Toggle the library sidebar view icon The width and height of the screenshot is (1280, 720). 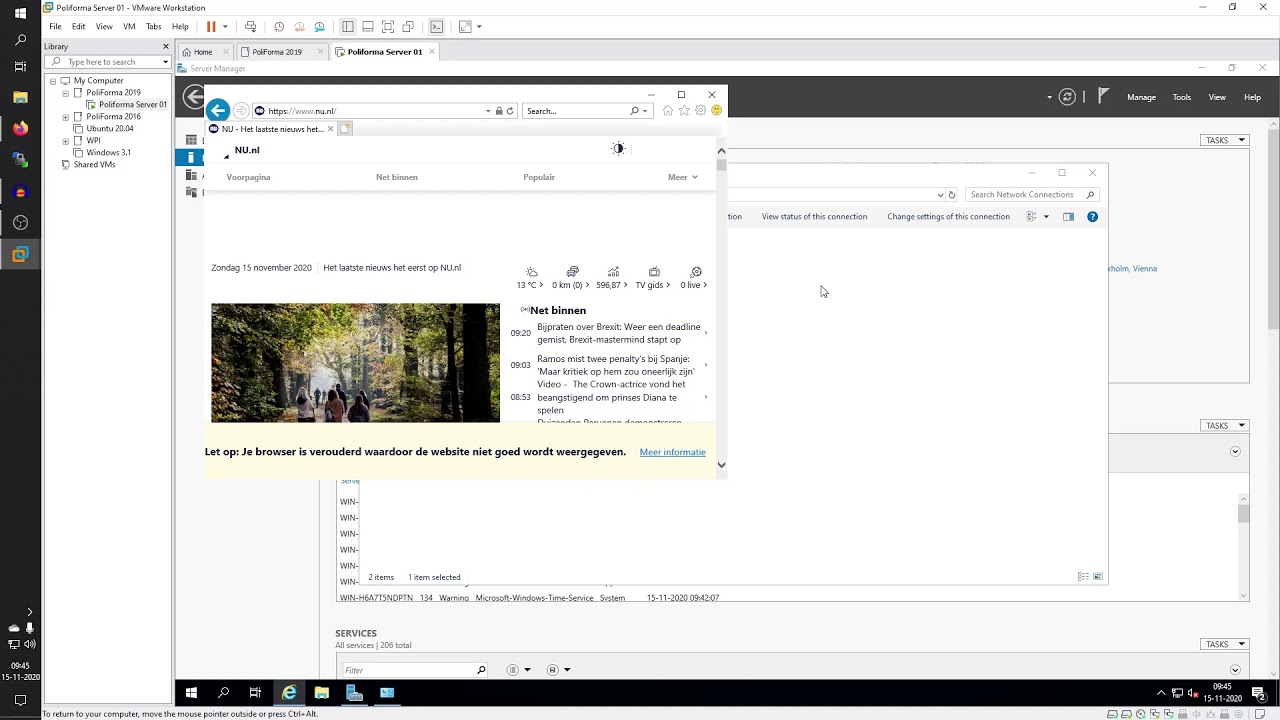pos(347,27)
